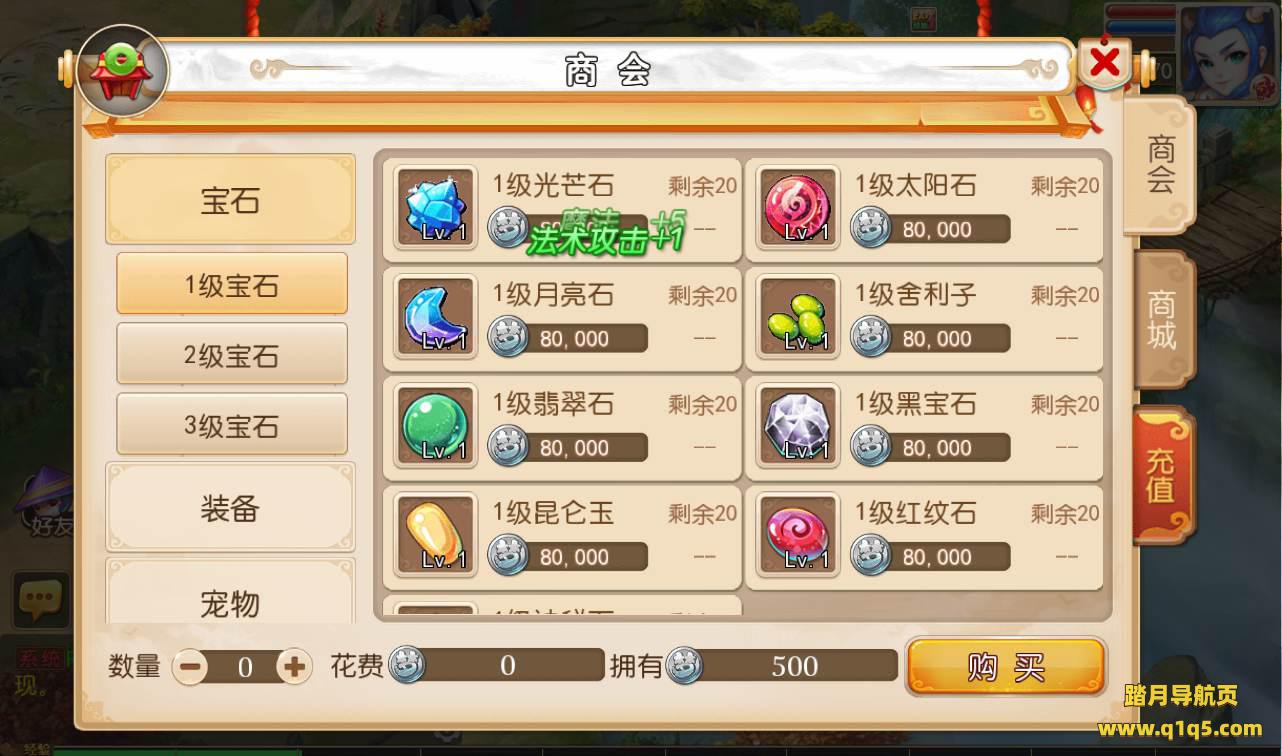Screen dimensions: 1282x756
Task: Click the 购买 buy button
Action: [1006, 667]
